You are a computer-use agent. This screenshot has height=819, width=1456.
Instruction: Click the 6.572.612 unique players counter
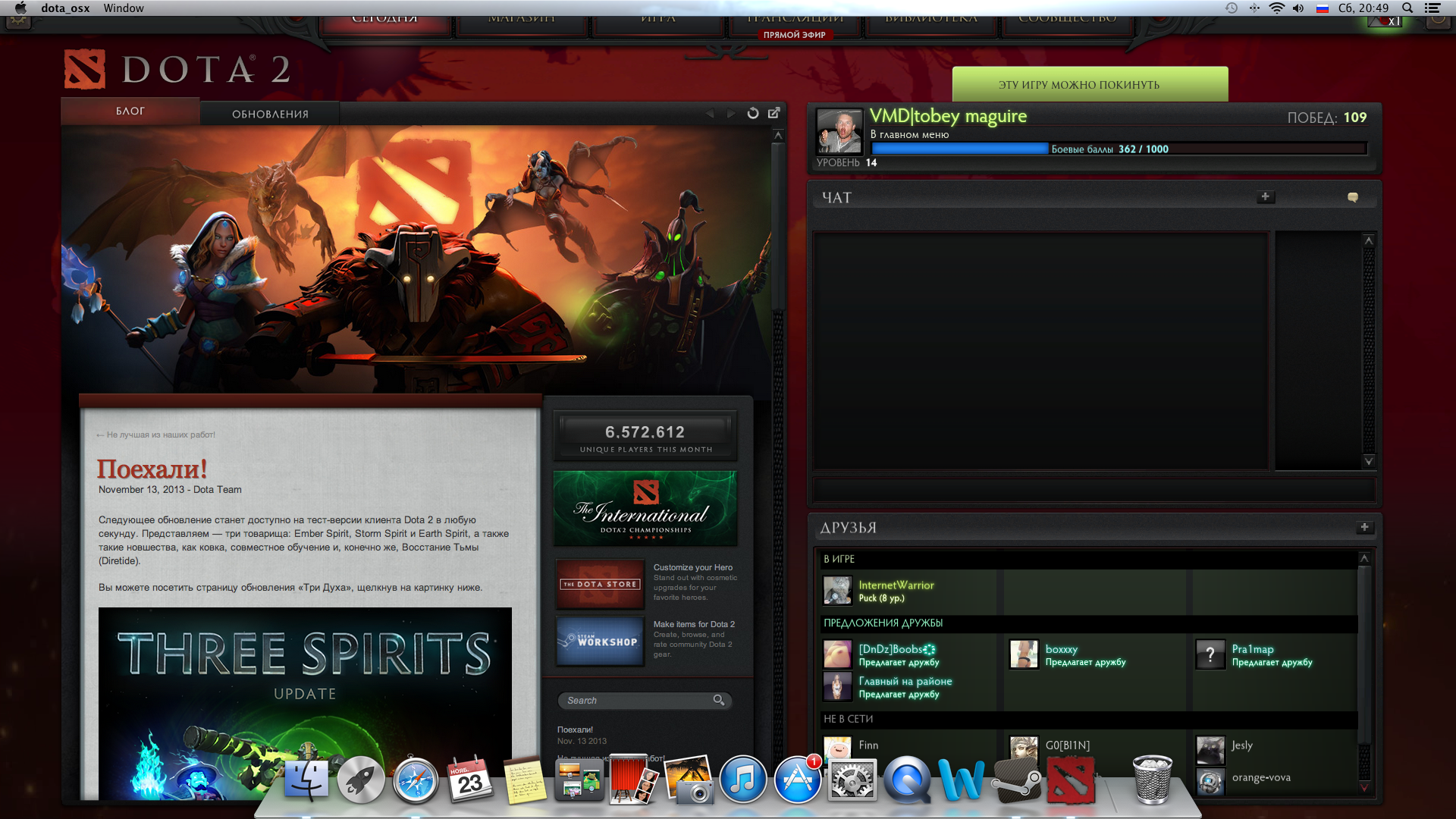click(x=645, y=436)
